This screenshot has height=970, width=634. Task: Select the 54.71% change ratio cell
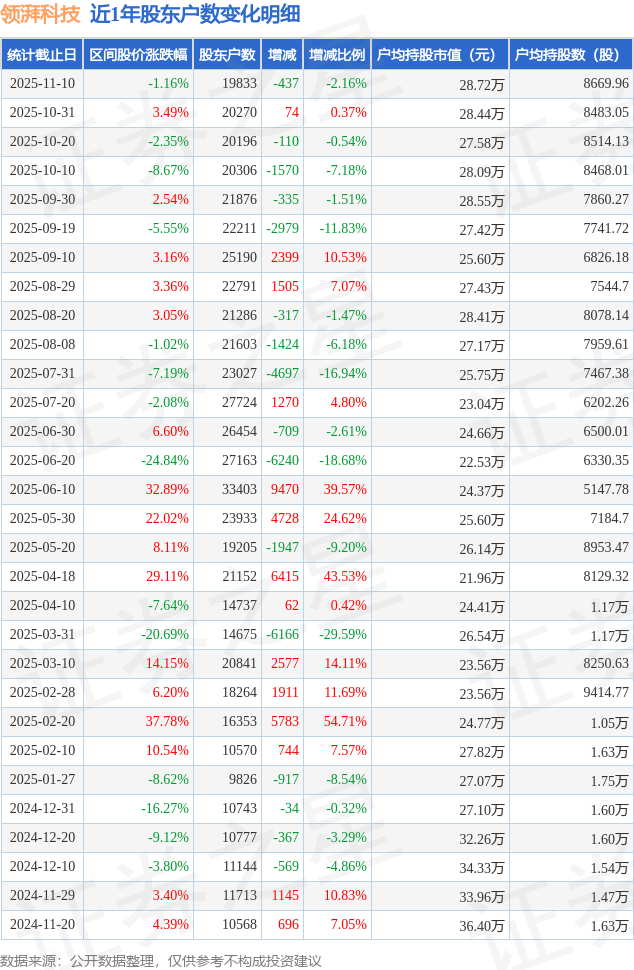345,722
